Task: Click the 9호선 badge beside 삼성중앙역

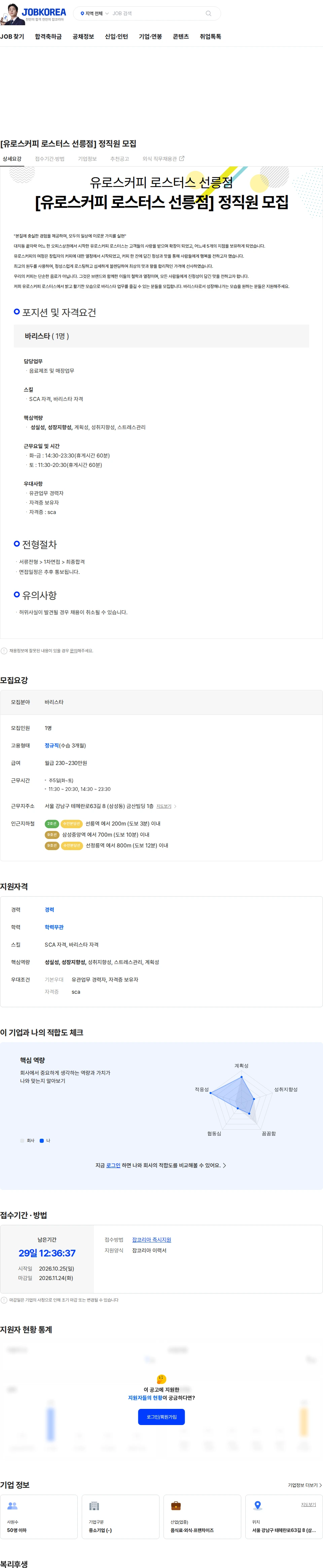Action: point(52,835)
